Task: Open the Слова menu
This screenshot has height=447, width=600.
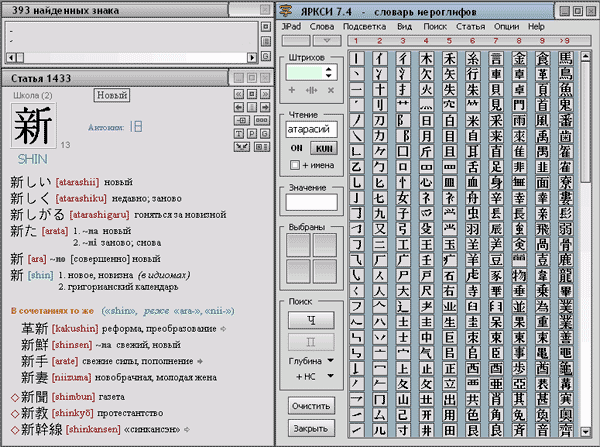Action: pyautogui.click(x=322, y=26)
